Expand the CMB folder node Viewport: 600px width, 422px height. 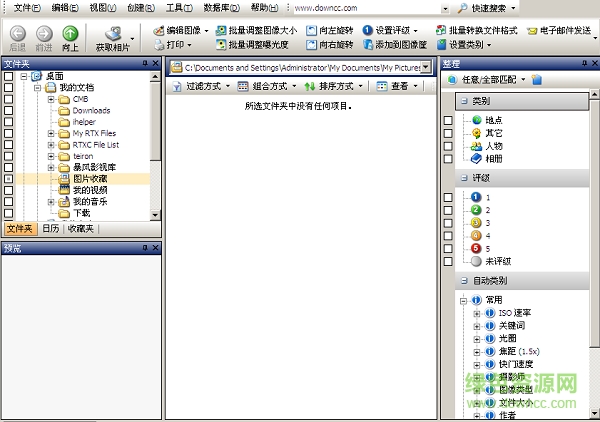pyautogui.click(x=51, y=99)
